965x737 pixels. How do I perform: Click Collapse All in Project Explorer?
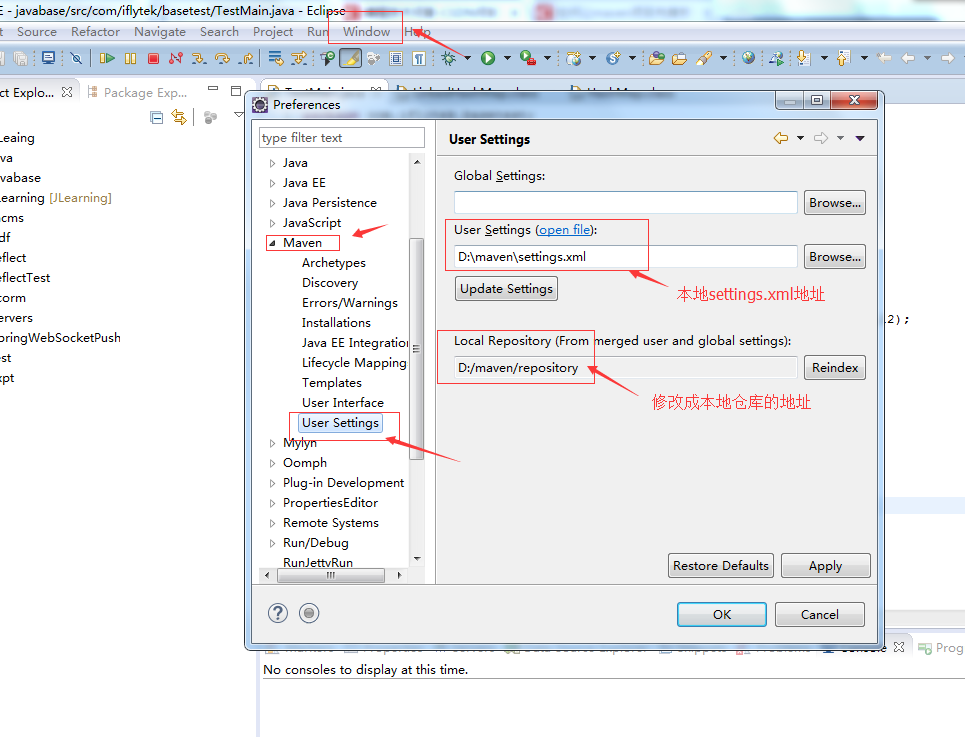[156, 118]
